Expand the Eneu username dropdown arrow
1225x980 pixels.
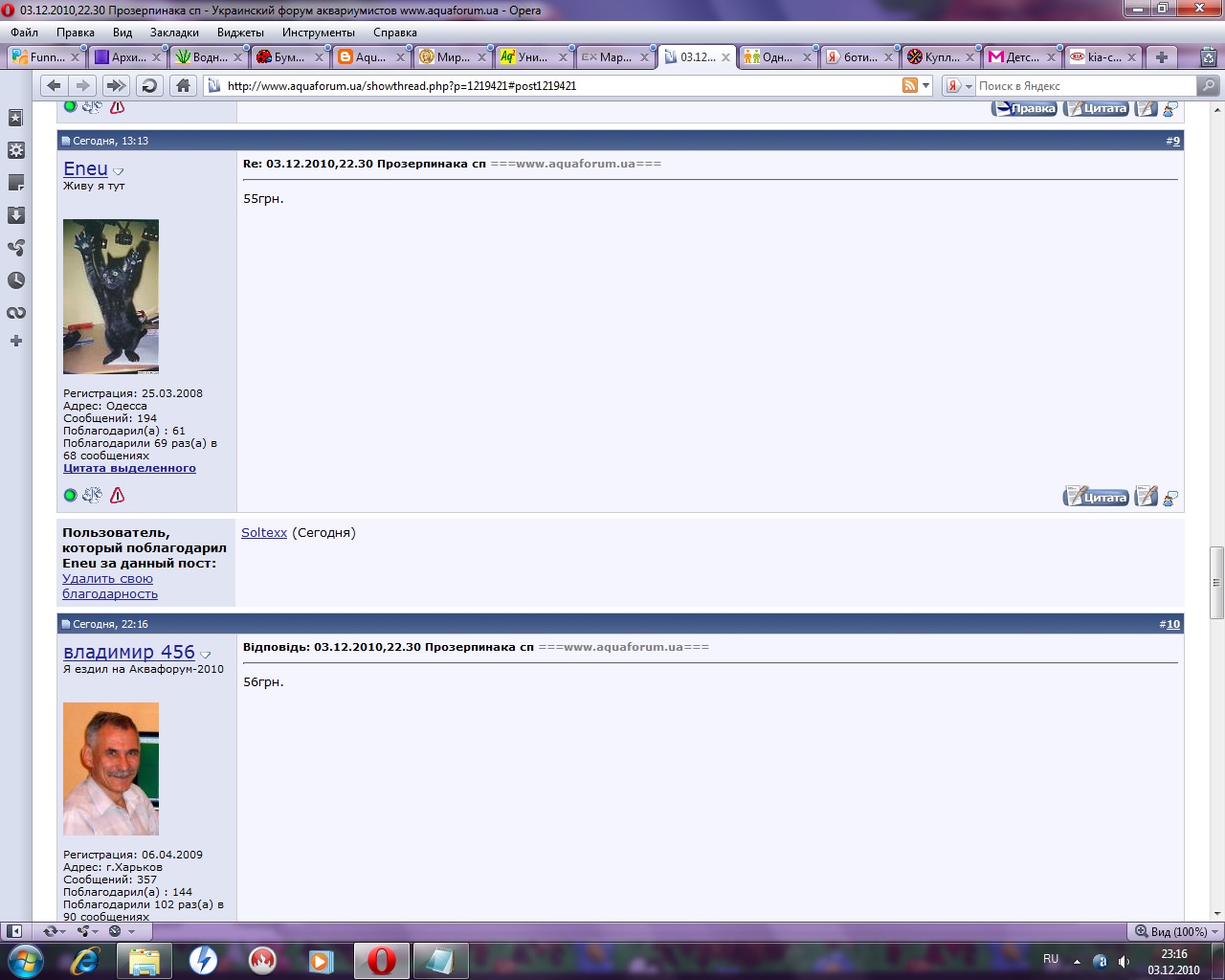click(x=119, y=172)
